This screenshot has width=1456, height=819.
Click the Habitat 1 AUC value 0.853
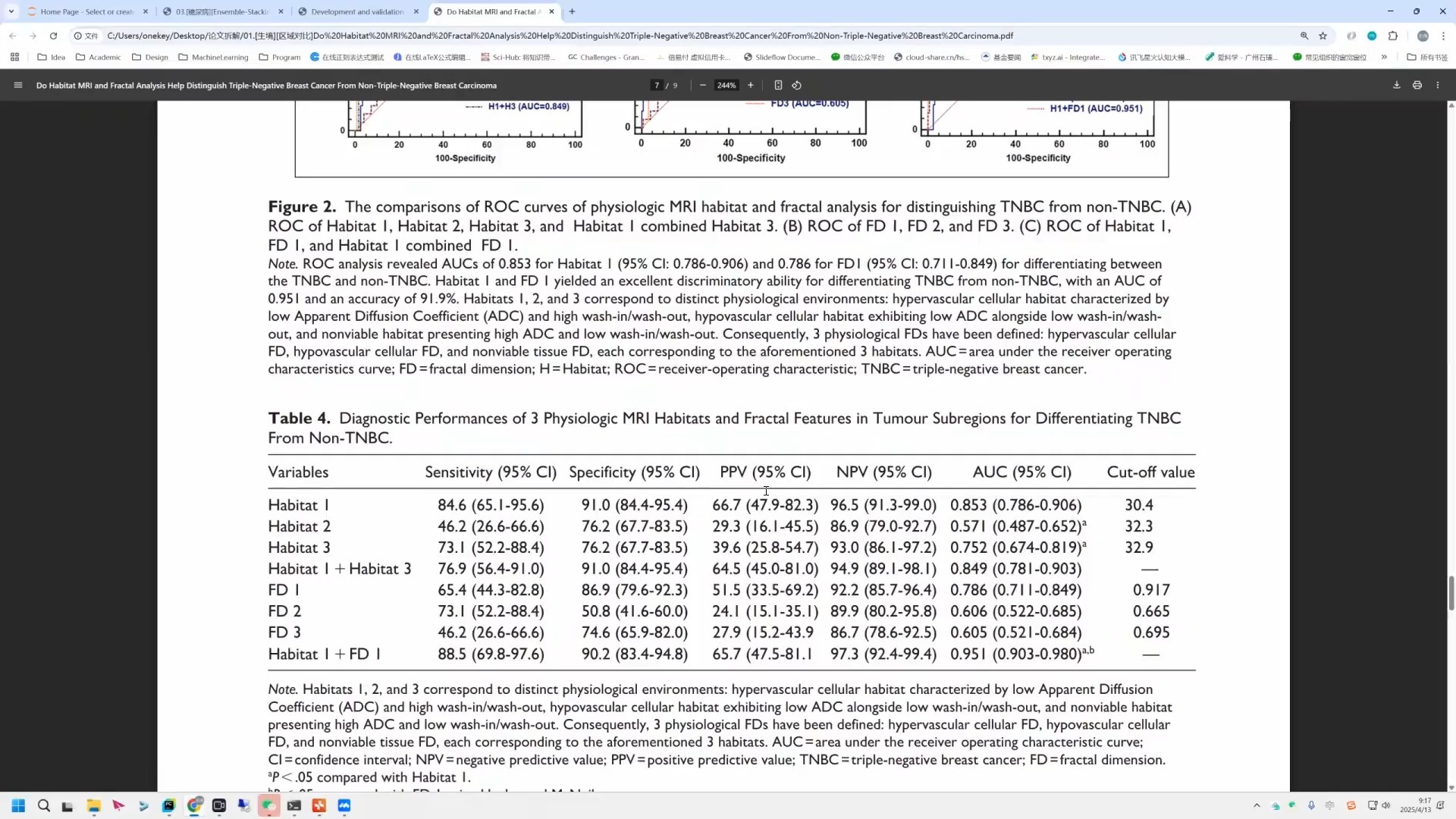click(x=968, y=505)
